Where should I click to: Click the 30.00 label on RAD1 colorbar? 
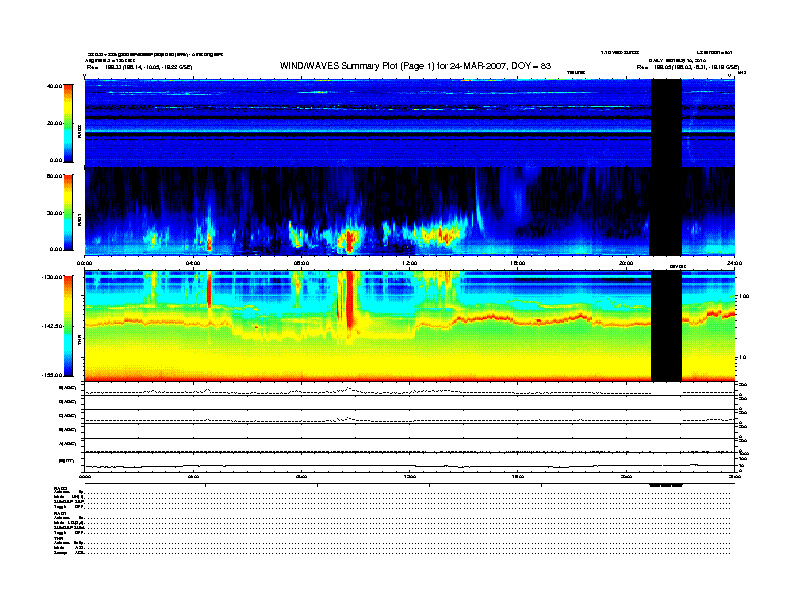(x=54, y=213)
